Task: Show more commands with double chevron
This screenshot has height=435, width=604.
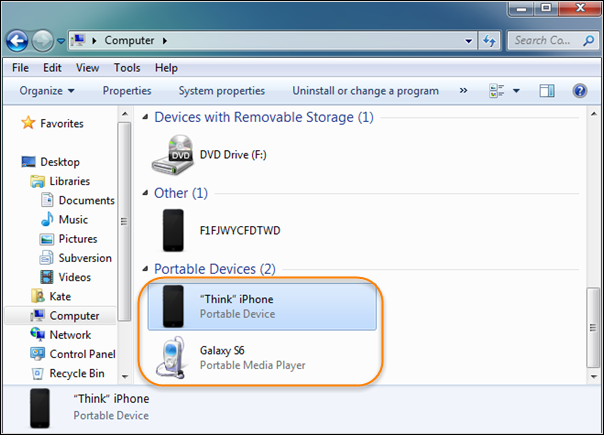Action: (x=463, y=91)
